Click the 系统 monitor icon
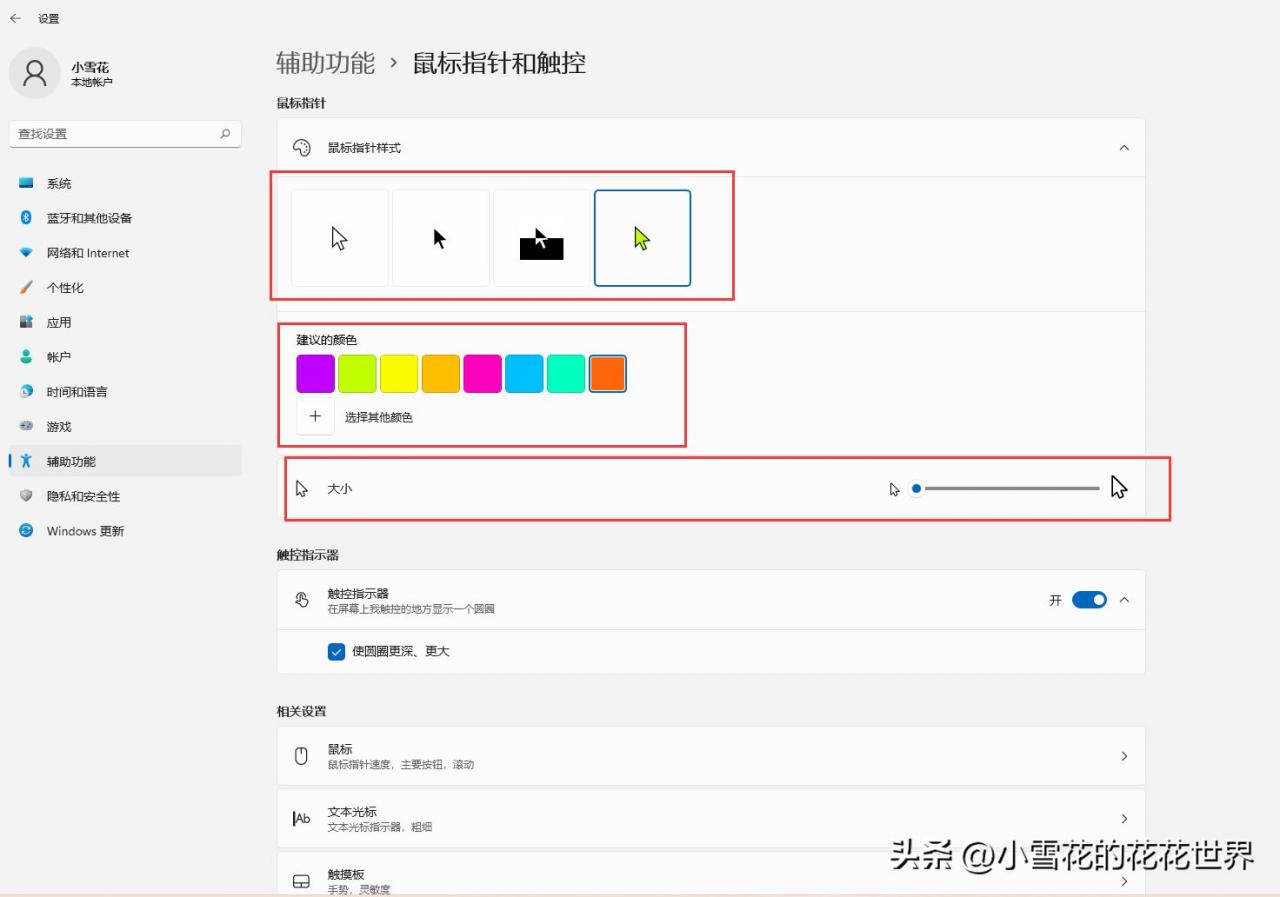The width and height of the screenshot is (1280, 897). [26, 183]
